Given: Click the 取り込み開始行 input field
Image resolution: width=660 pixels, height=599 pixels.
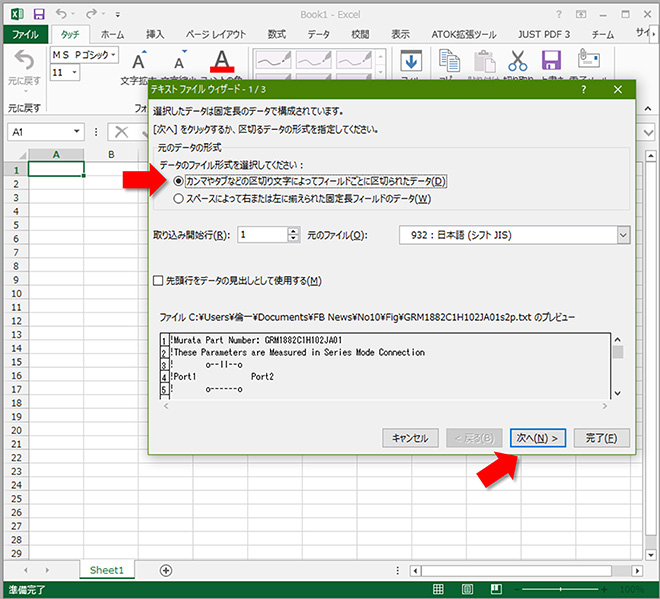Looking at the screenshot, I should 263,234.
